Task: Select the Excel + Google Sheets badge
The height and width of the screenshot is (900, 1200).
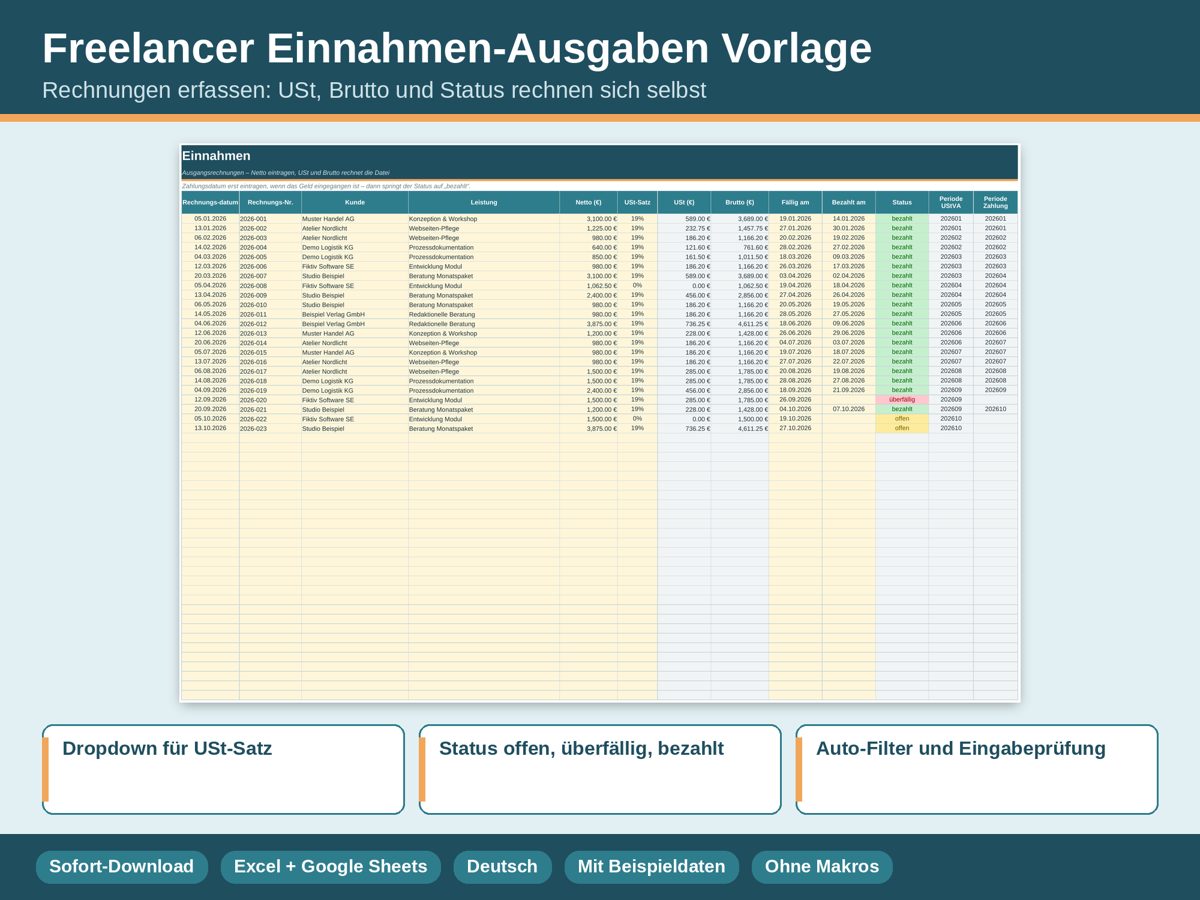Action: tap(330, 867)
